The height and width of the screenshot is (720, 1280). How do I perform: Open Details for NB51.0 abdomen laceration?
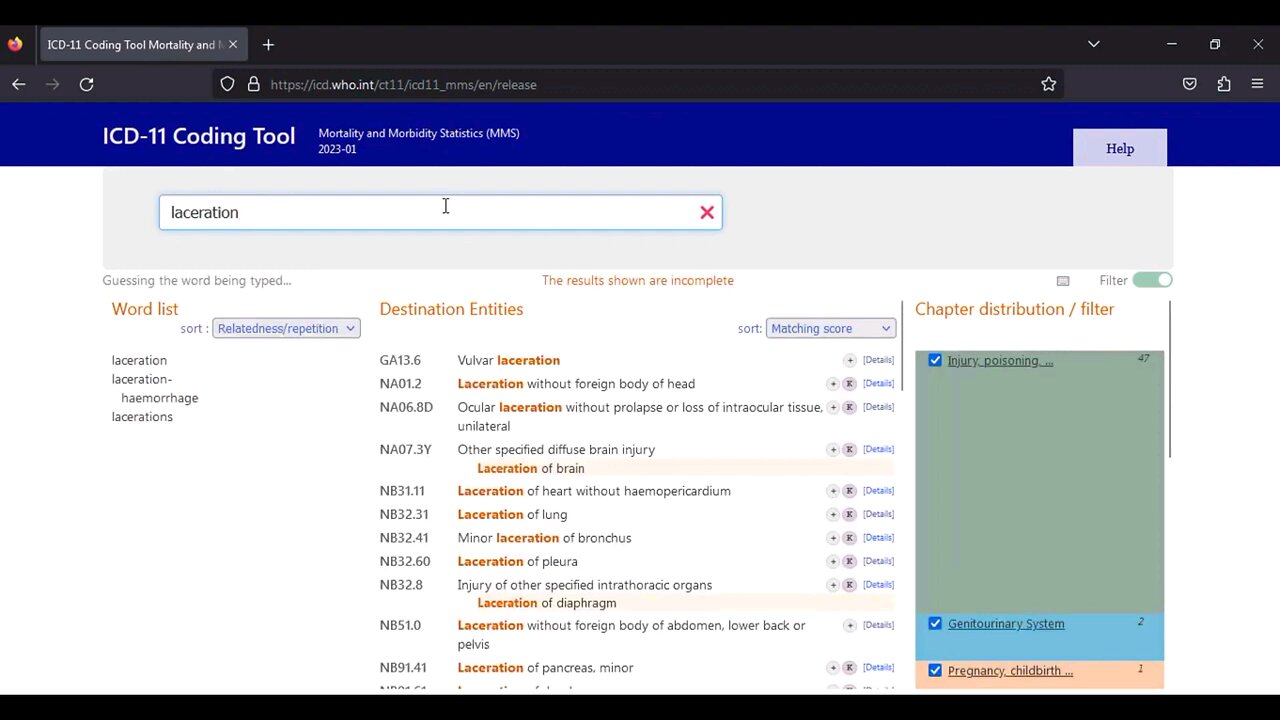tap(878, 625)
